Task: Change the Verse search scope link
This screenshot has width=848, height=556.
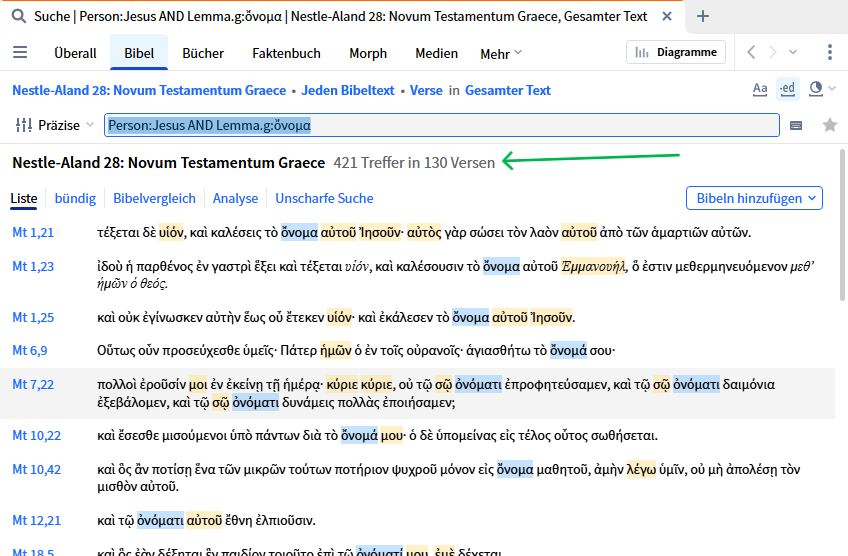Action: click(x=426, y=90)
